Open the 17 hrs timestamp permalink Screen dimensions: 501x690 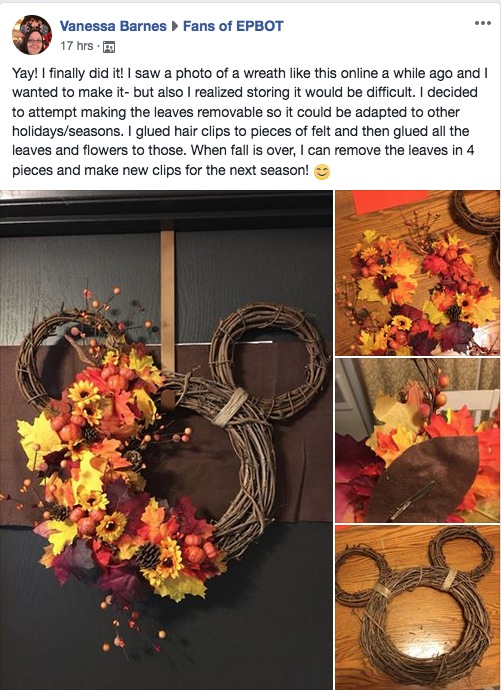[77, 46]
